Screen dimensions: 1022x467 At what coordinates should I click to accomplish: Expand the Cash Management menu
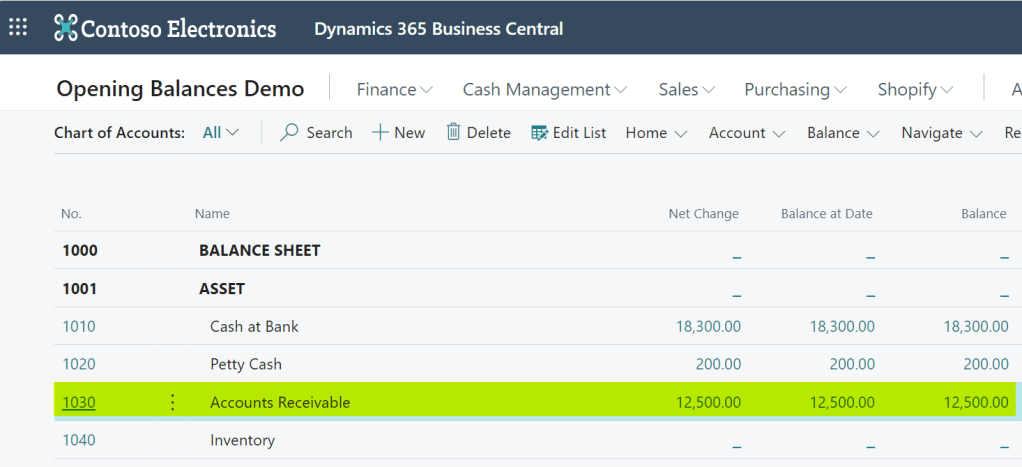click(x=544, y=89)
